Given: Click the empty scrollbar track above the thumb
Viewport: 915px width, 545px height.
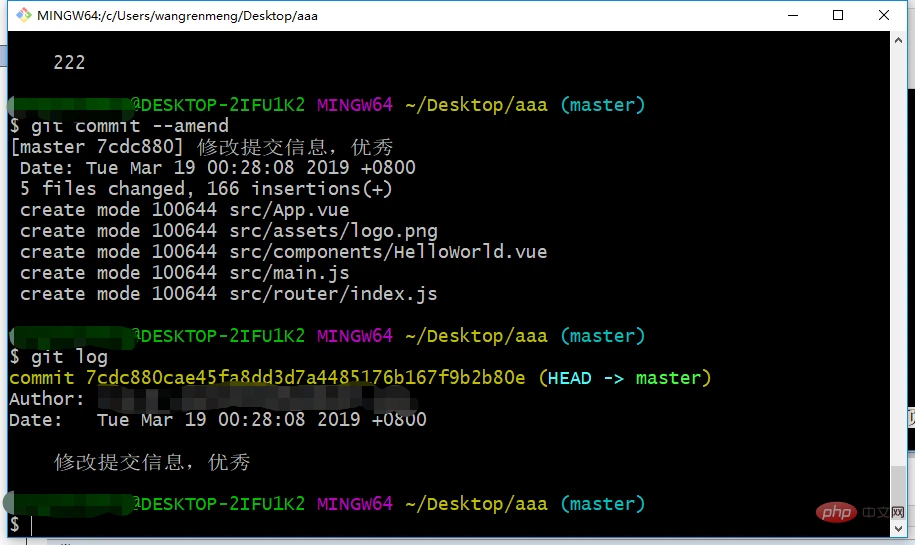Looking at the screenshot, I should tap(899, 257).
